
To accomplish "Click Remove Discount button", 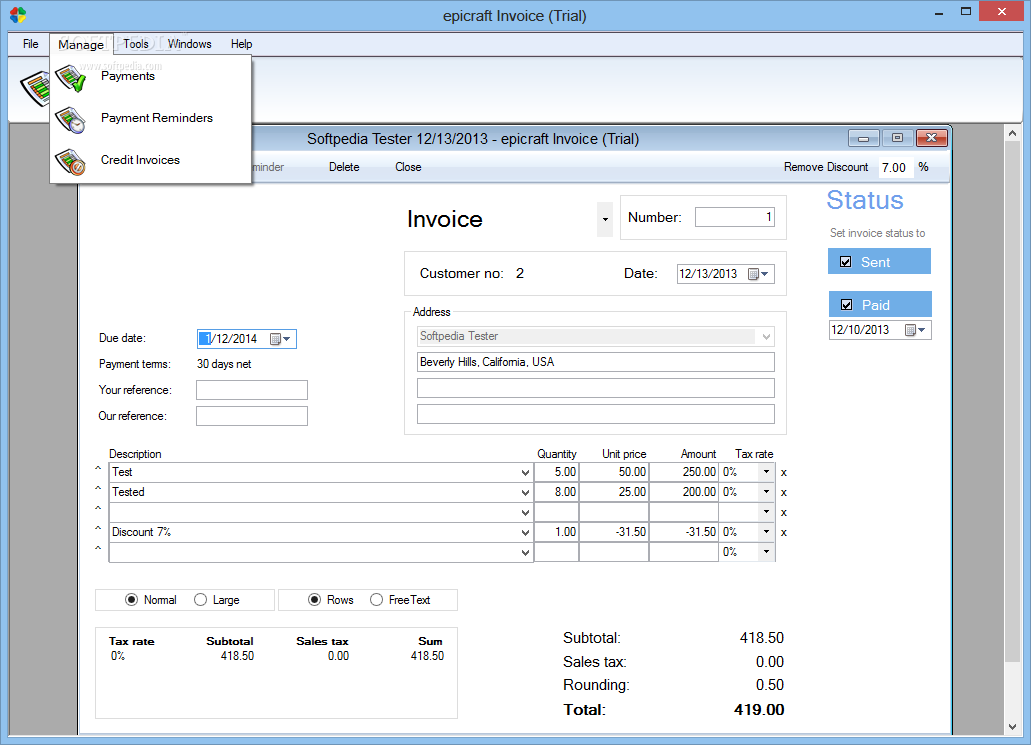I will (826, 167).
